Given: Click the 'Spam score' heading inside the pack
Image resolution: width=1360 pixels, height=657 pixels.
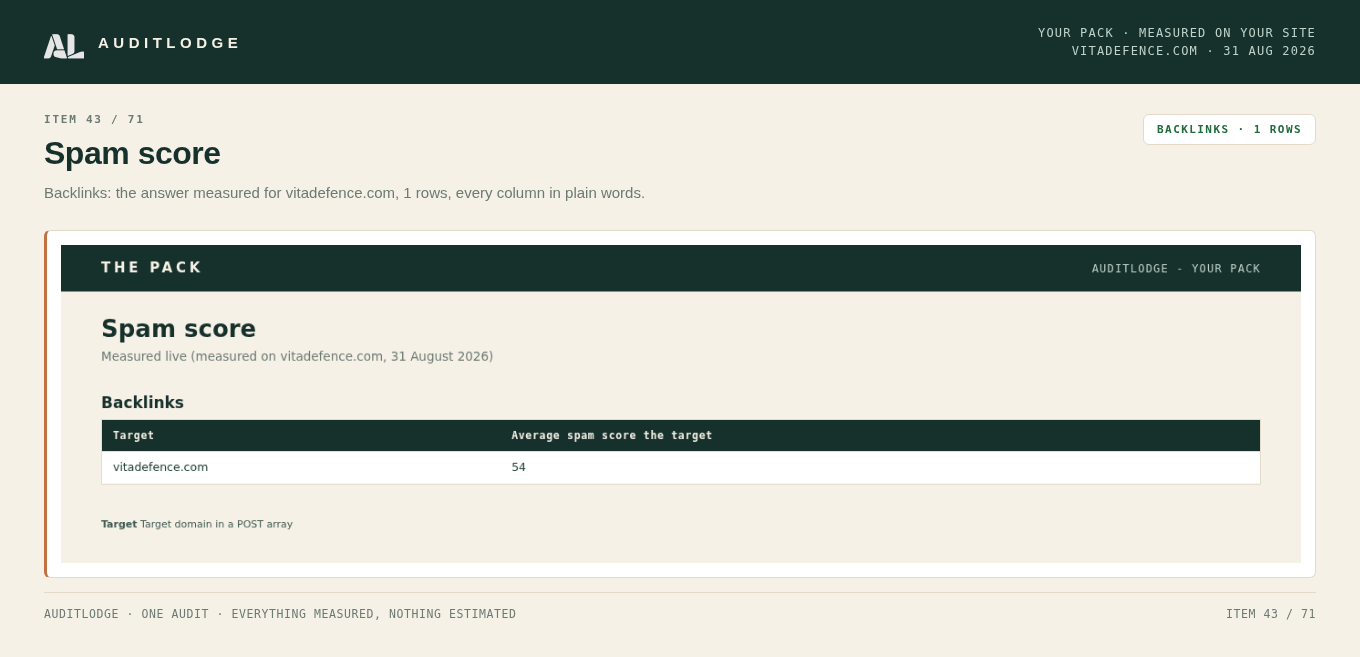Looking at the screenshot, I should (178, 328).
